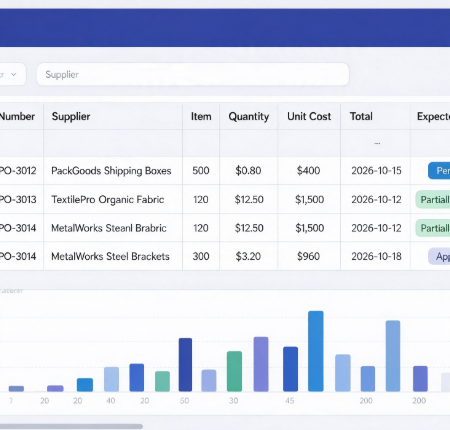Screen dimensions: 450x430
Task: Click the 2026-10-15 date cell
Action: tap(376, 171)
